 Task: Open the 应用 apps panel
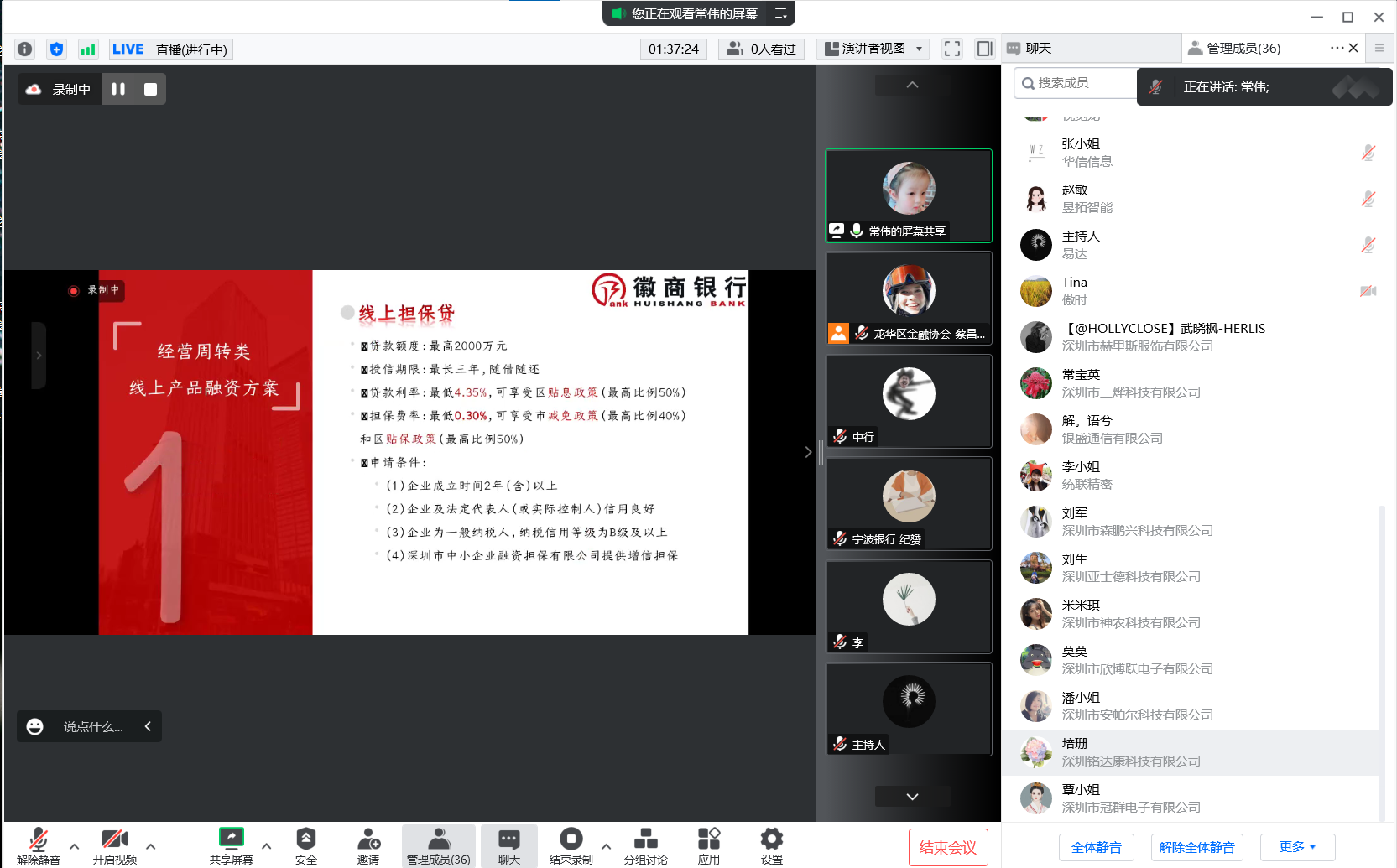click(x=709, y=845)
